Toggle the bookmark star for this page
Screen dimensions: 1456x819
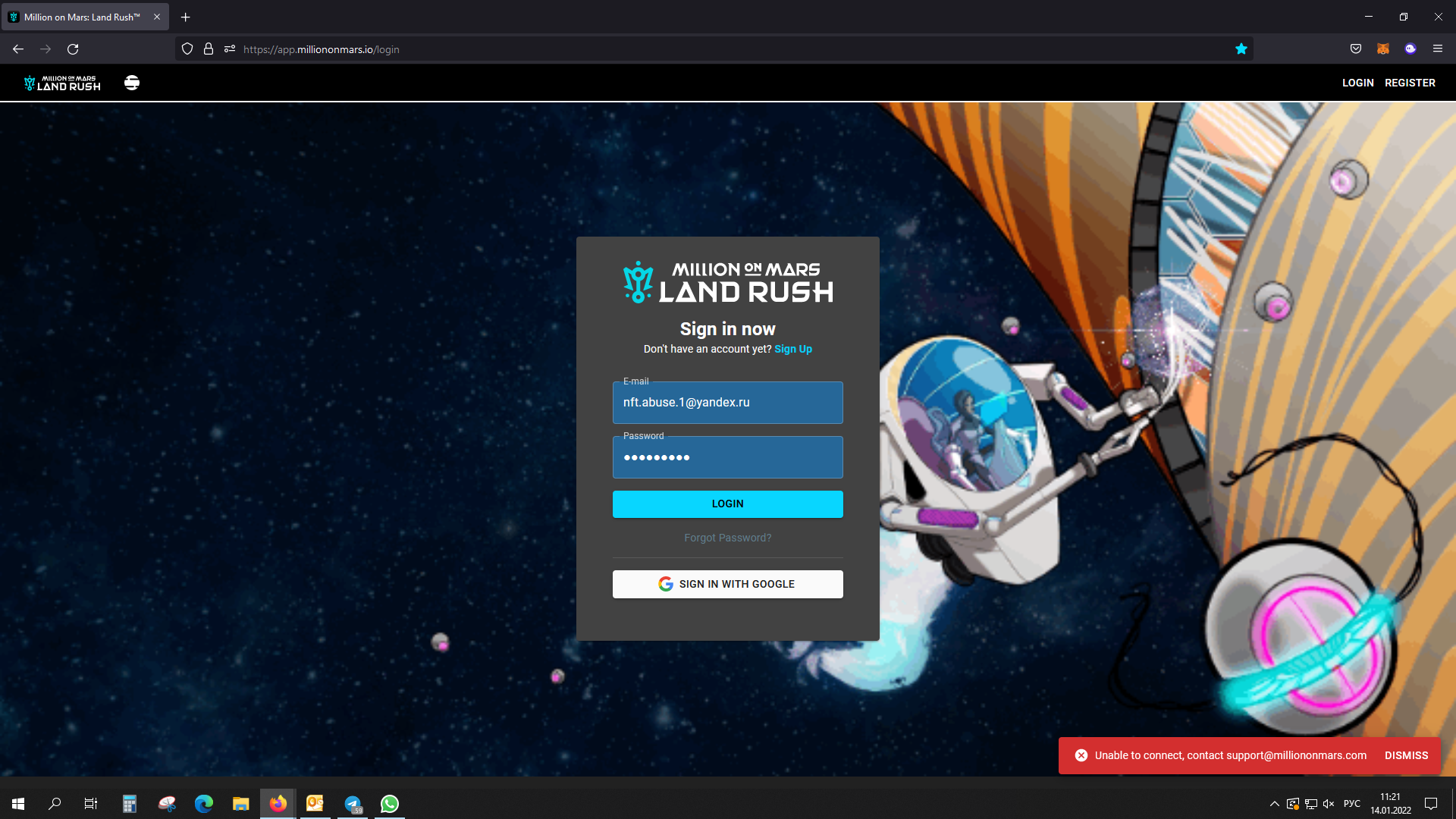1241,49
